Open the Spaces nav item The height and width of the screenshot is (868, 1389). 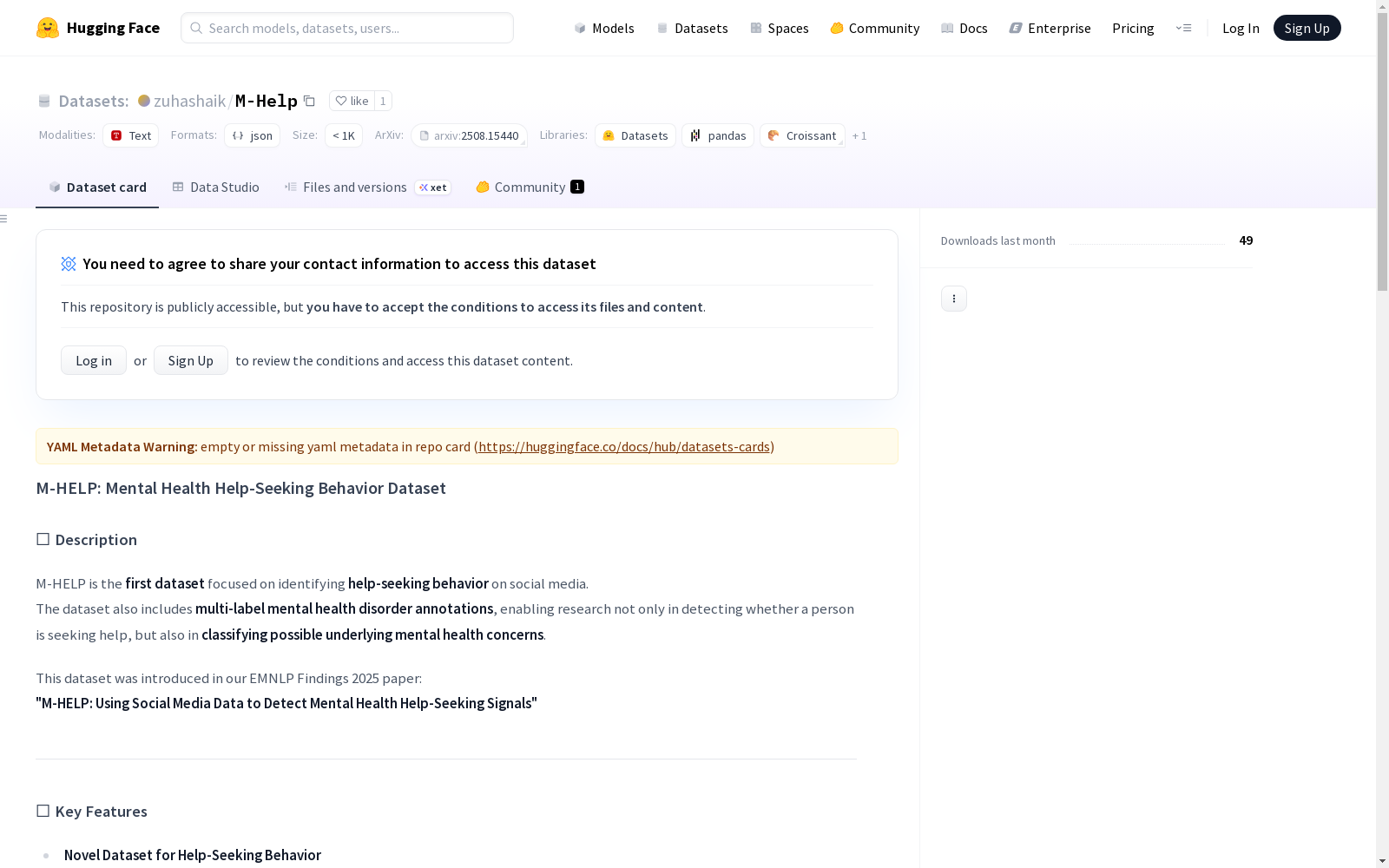click(x=780, y=28)
